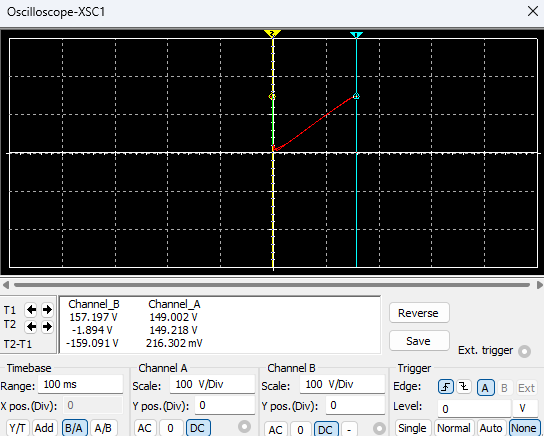Select falling edge trigger icon
Viewport: 544px width, 436px height.
click(x=464, y=387)
